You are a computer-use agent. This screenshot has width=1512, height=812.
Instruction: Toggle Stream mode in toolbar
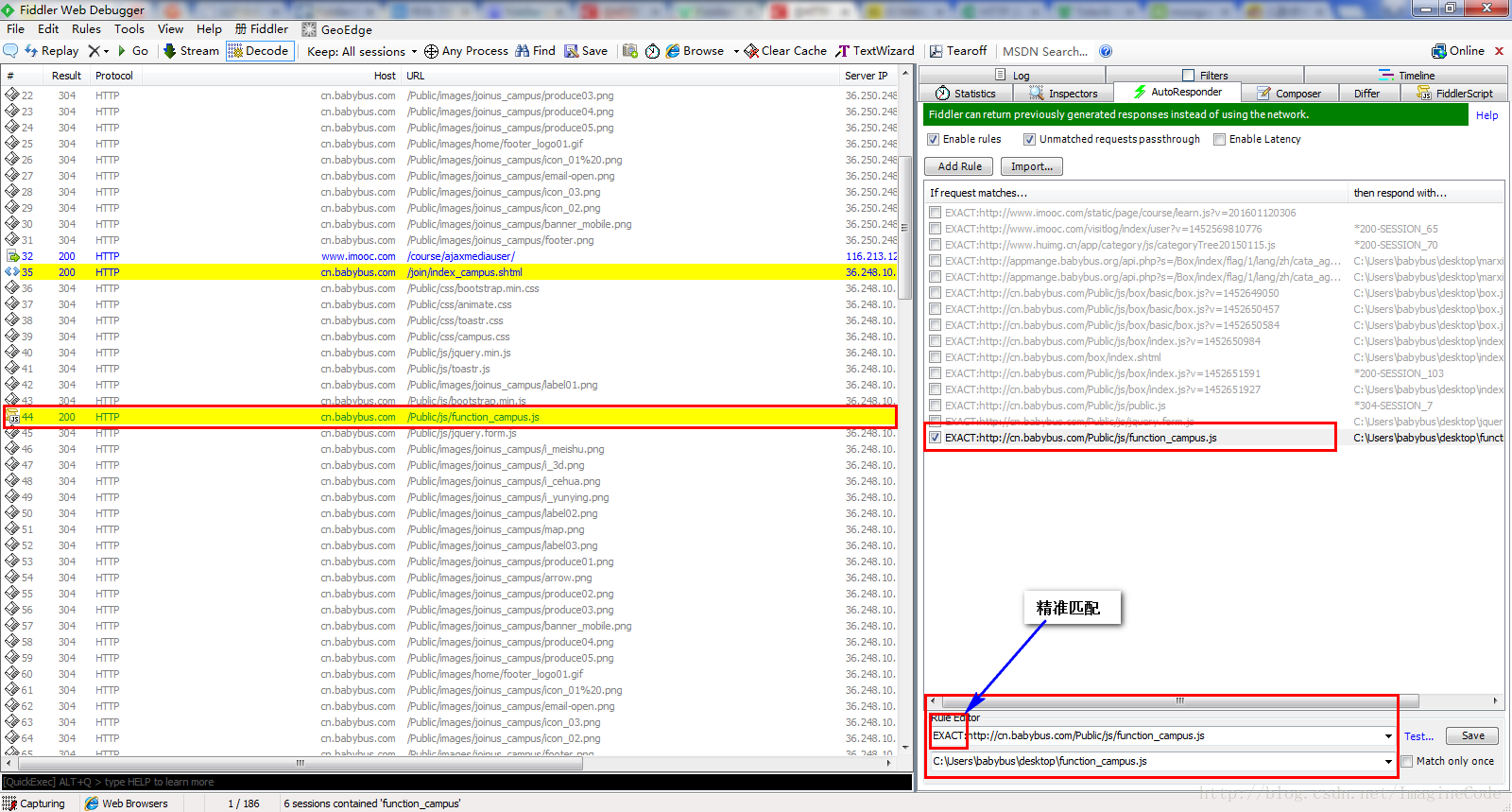pos(191,51)
